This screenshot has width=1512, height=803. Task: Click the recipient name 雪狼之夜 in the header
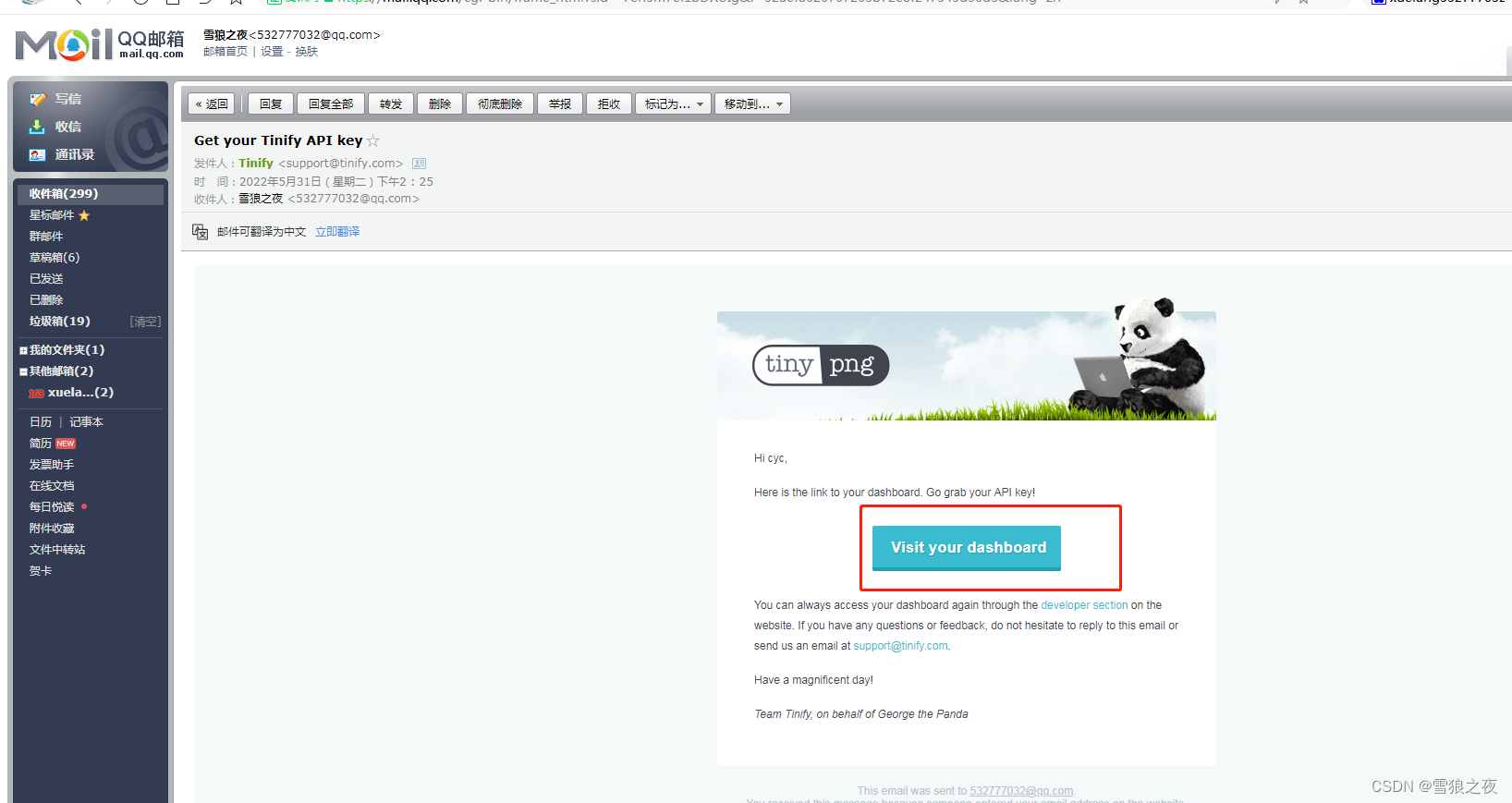tap(261, 199)
